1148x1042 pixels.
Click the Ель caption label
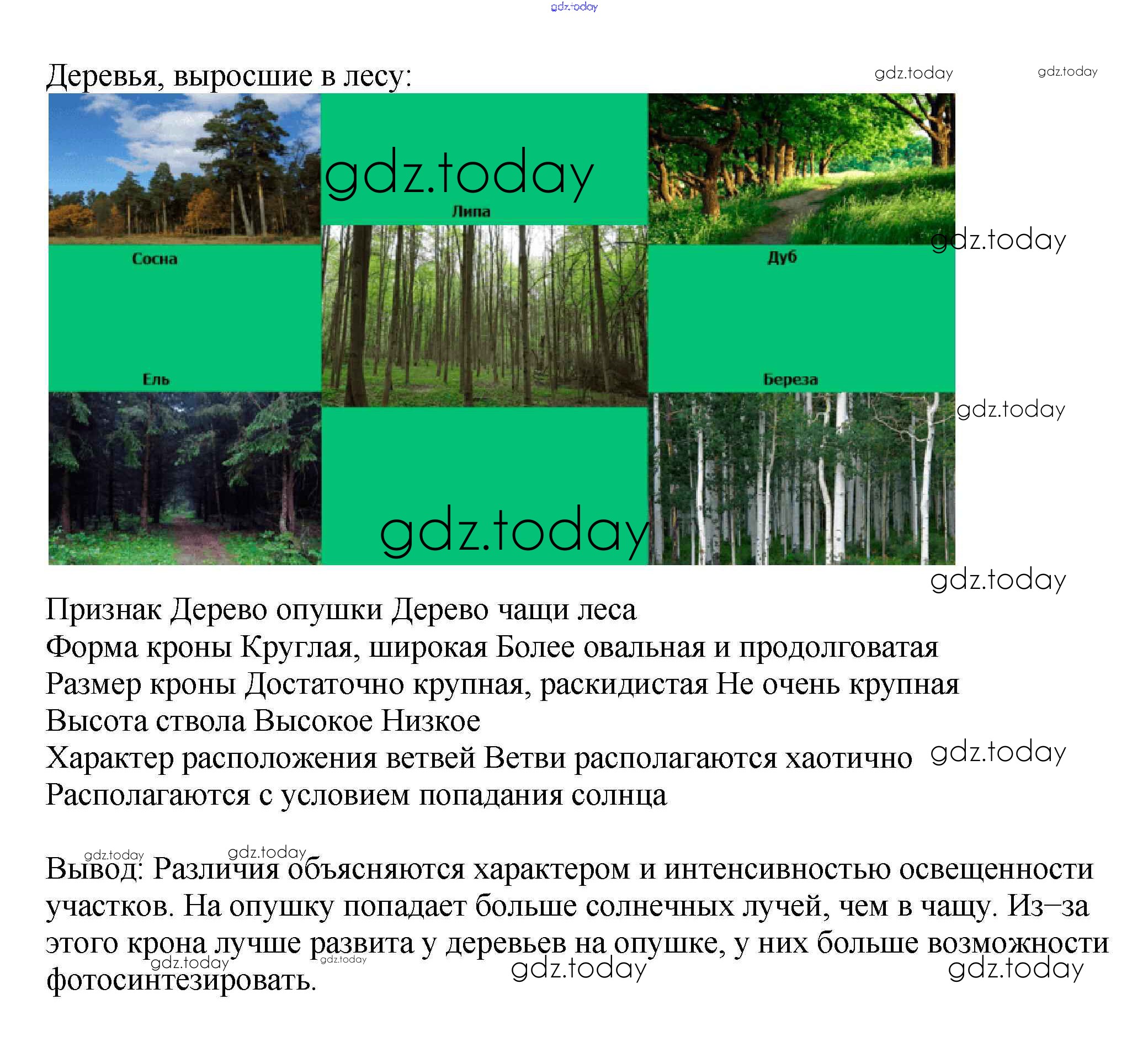click(156, 380)
